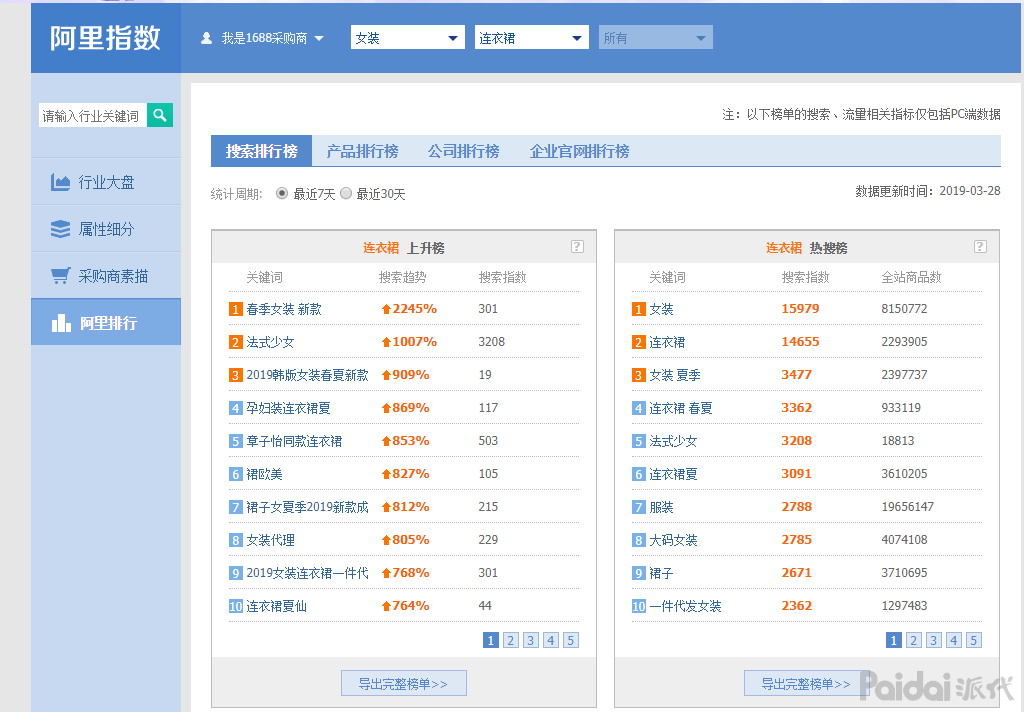Open keyword 章子怡同款连衣裙 link
Image resolution: width=1024 pixels, height=712 pixels.
[x=294, y=441]
